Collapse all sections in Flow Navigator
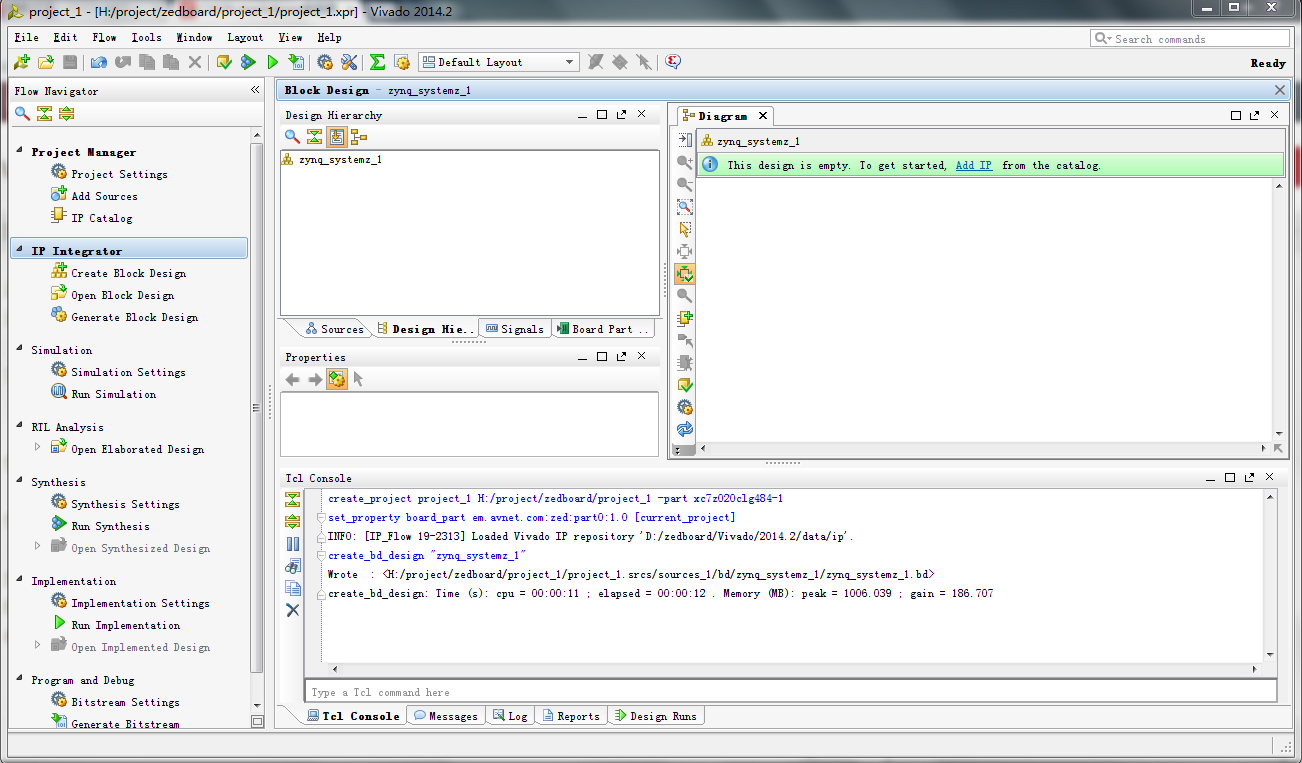This screenshot has height=763, width=1302. (44, 114)
